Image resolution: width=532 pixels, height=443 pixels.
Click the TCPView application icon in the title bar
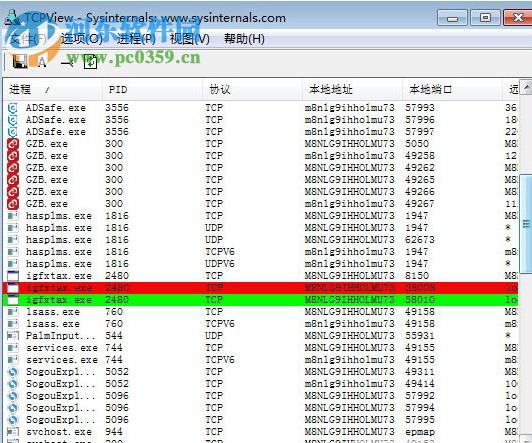point(13,18)
